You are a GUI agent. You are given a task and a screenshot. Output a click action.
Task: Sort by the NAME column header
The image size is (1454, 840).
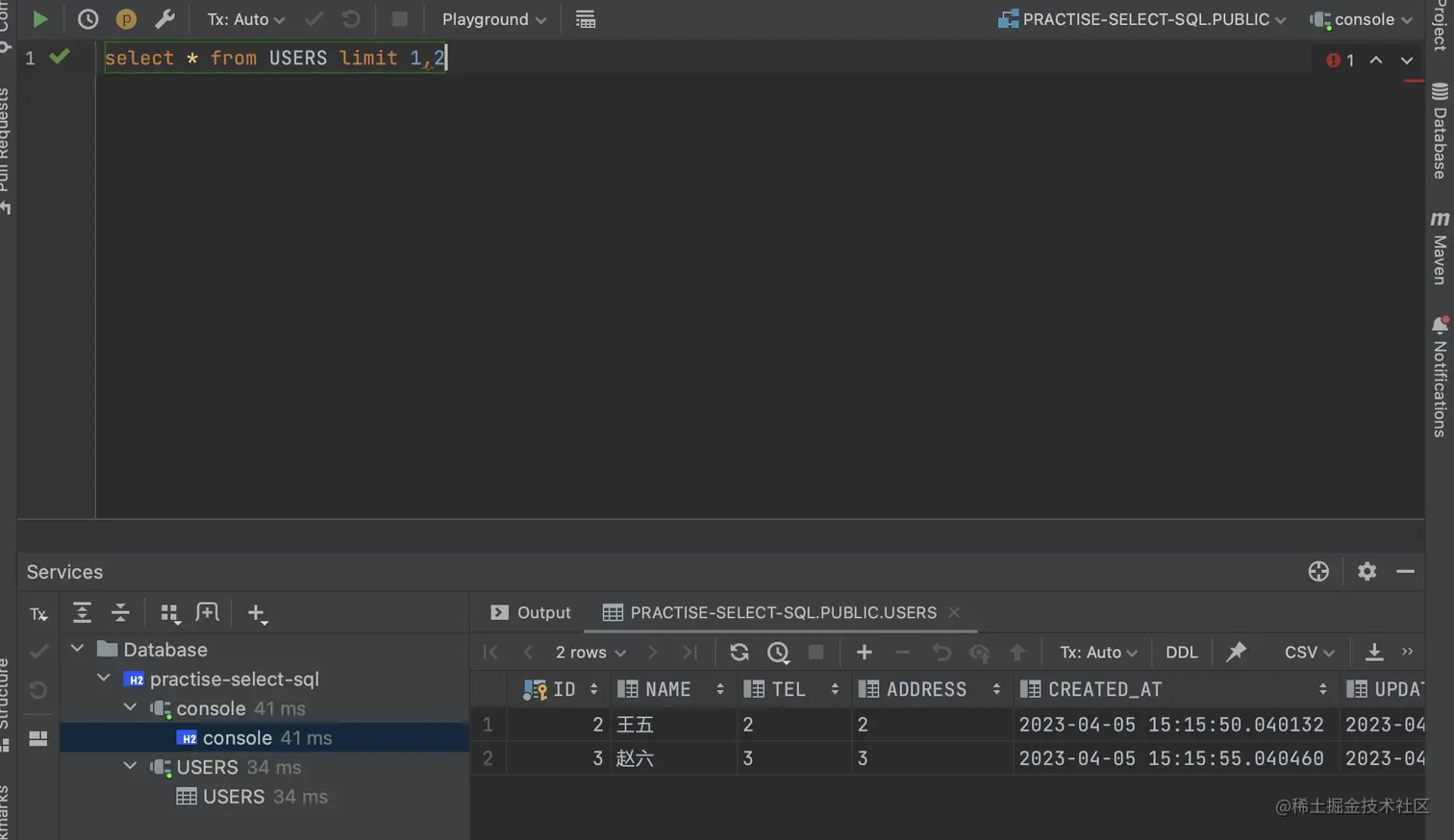point(673,689)
